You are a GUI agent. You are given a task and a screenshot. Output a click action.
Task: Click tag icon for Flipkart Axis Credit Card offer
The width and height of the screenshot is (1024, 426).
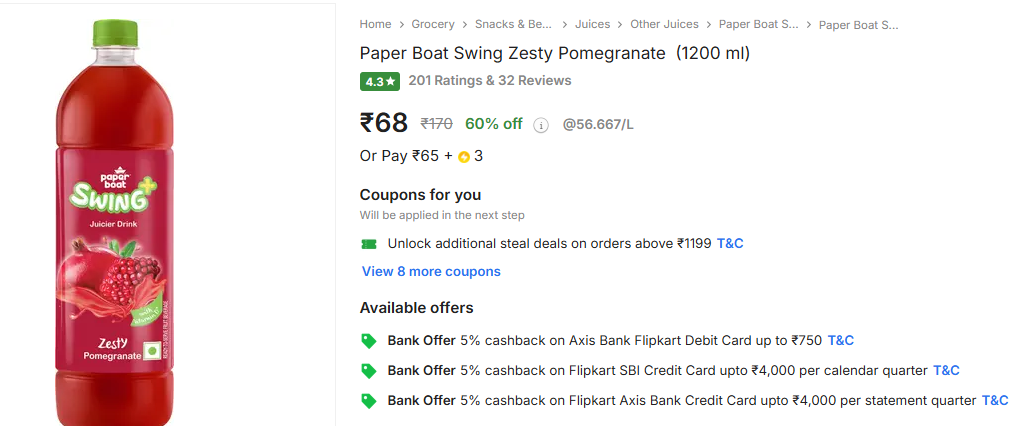(x=369, y=401)
